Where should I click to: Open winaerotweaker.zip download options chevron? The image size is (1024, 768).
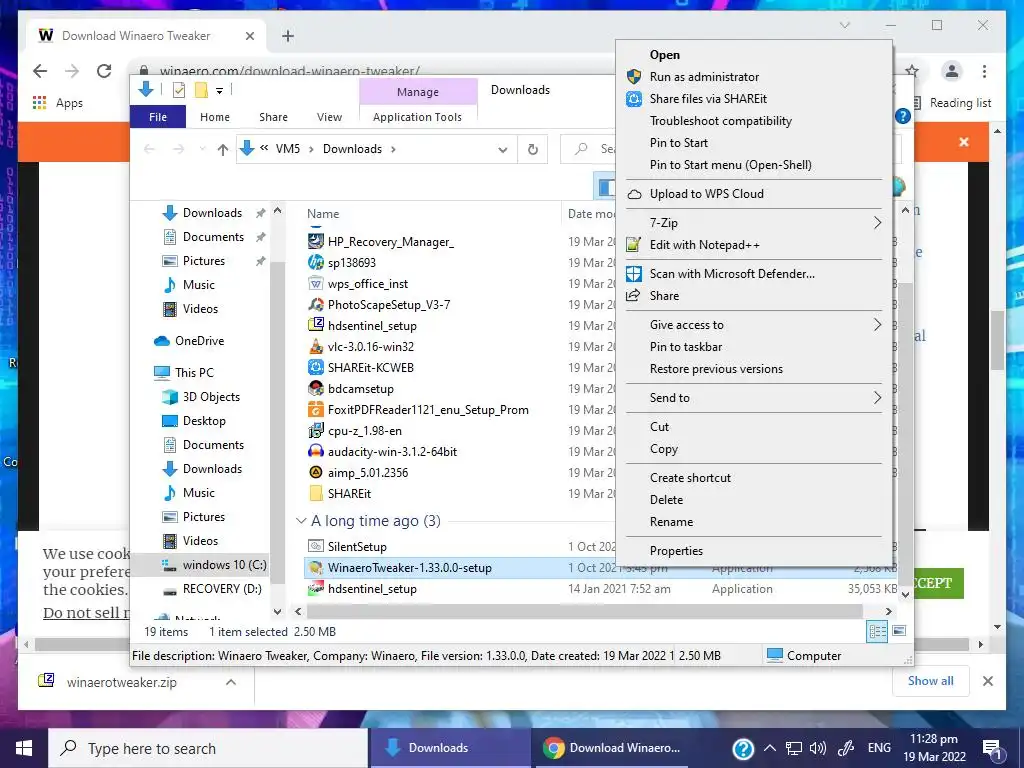231,682
